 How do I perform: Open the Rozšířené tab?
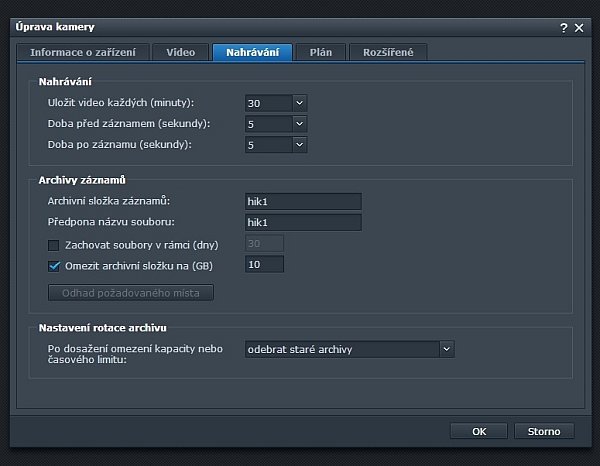(388, 52)
